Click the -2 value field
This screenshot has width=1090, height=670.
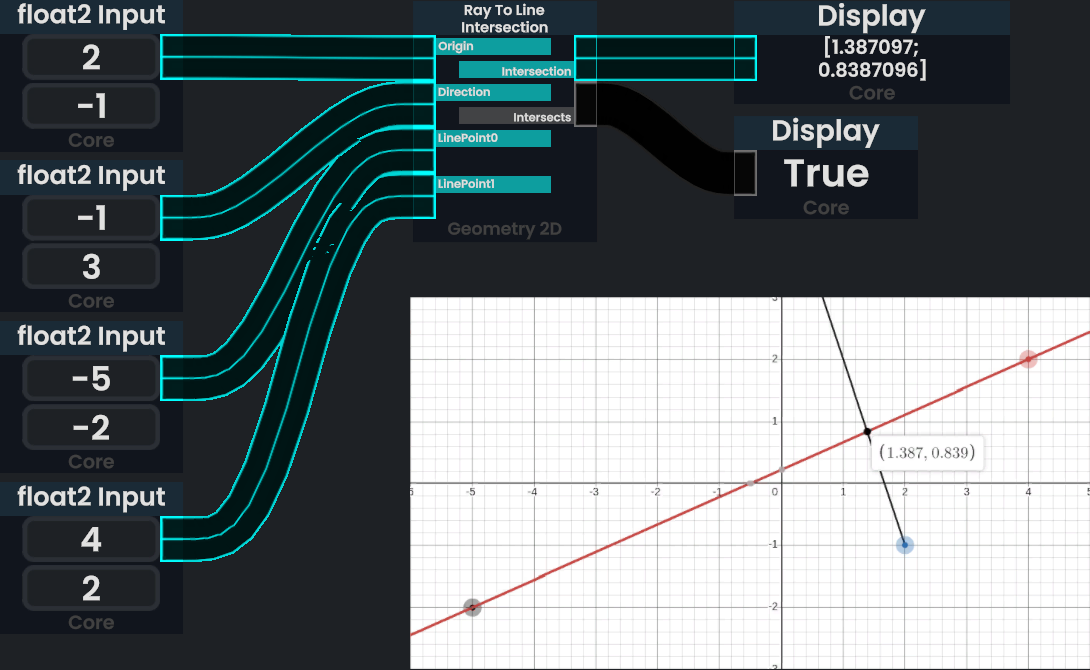[x=91, y=428]
